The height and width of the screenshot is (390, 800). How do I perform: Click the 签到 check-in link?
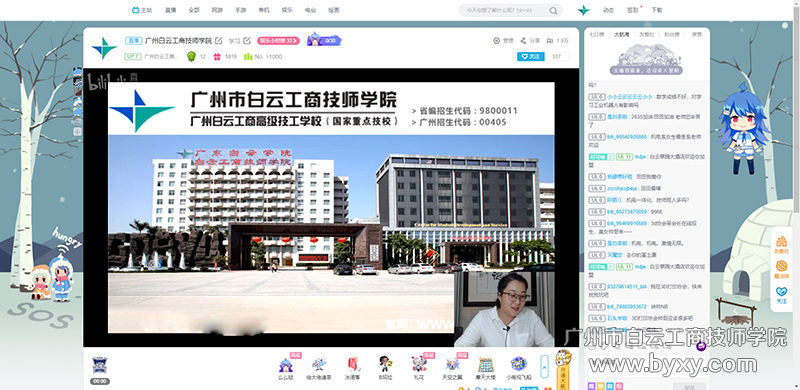coord(633,10)
